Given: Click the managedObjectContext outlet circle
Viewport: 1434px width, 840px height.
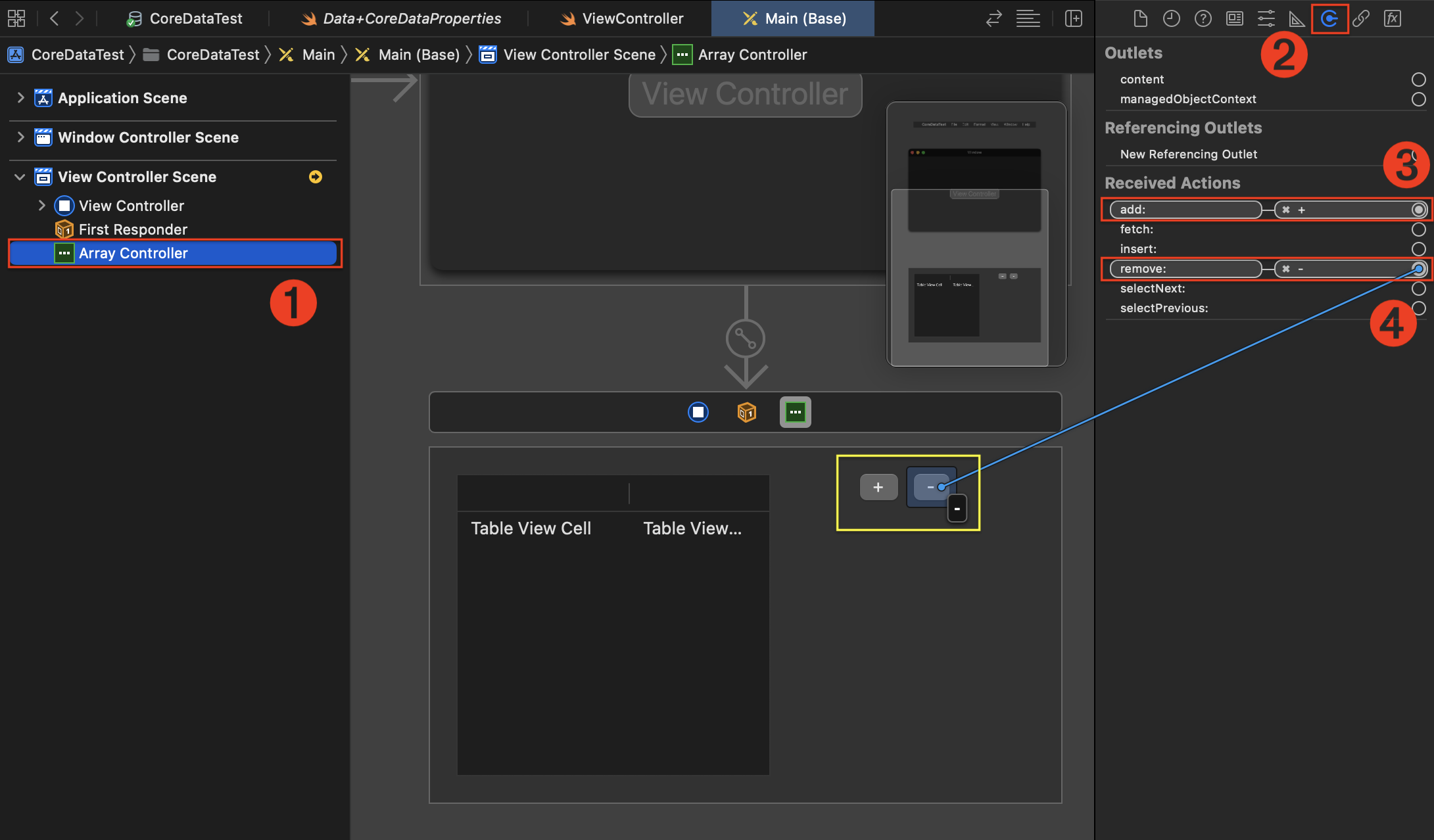Looking at the screenshot, I should coord(1418,99).
